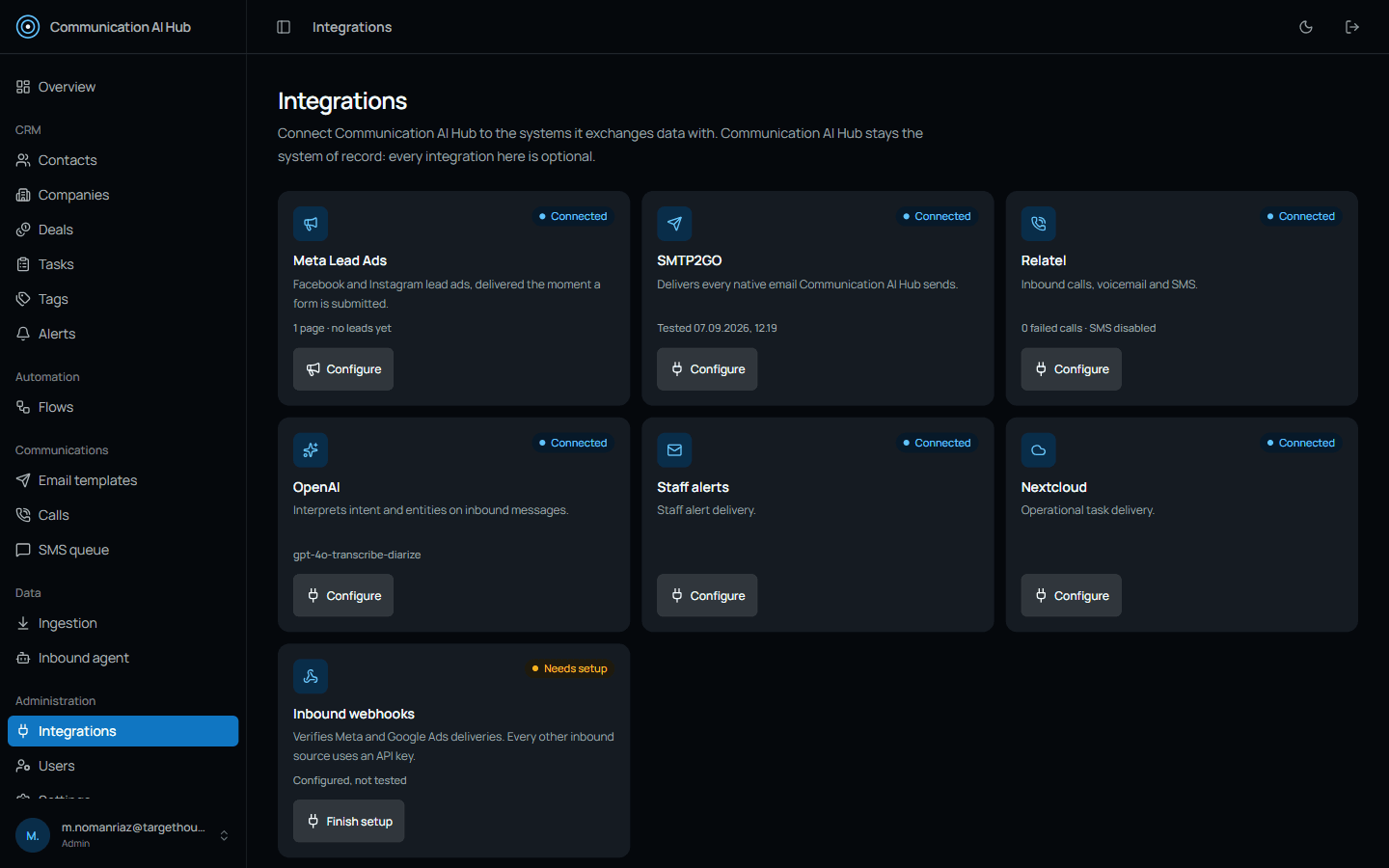
Task: Open Calls under Communications
Action: [123, 515]
